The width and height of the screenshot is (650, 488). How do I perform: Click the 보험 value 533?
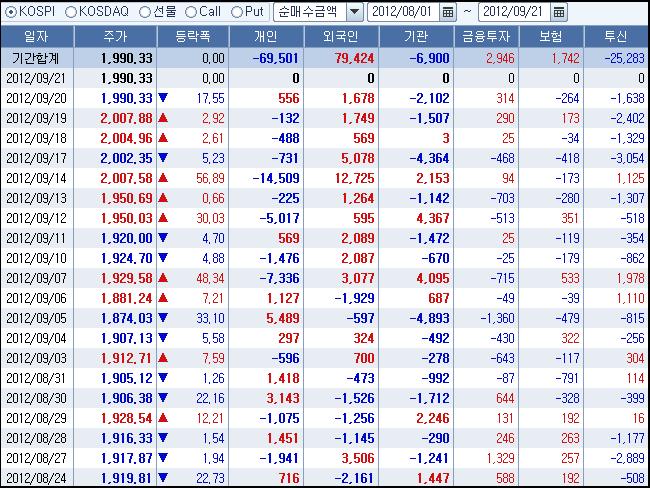point(570,278)
